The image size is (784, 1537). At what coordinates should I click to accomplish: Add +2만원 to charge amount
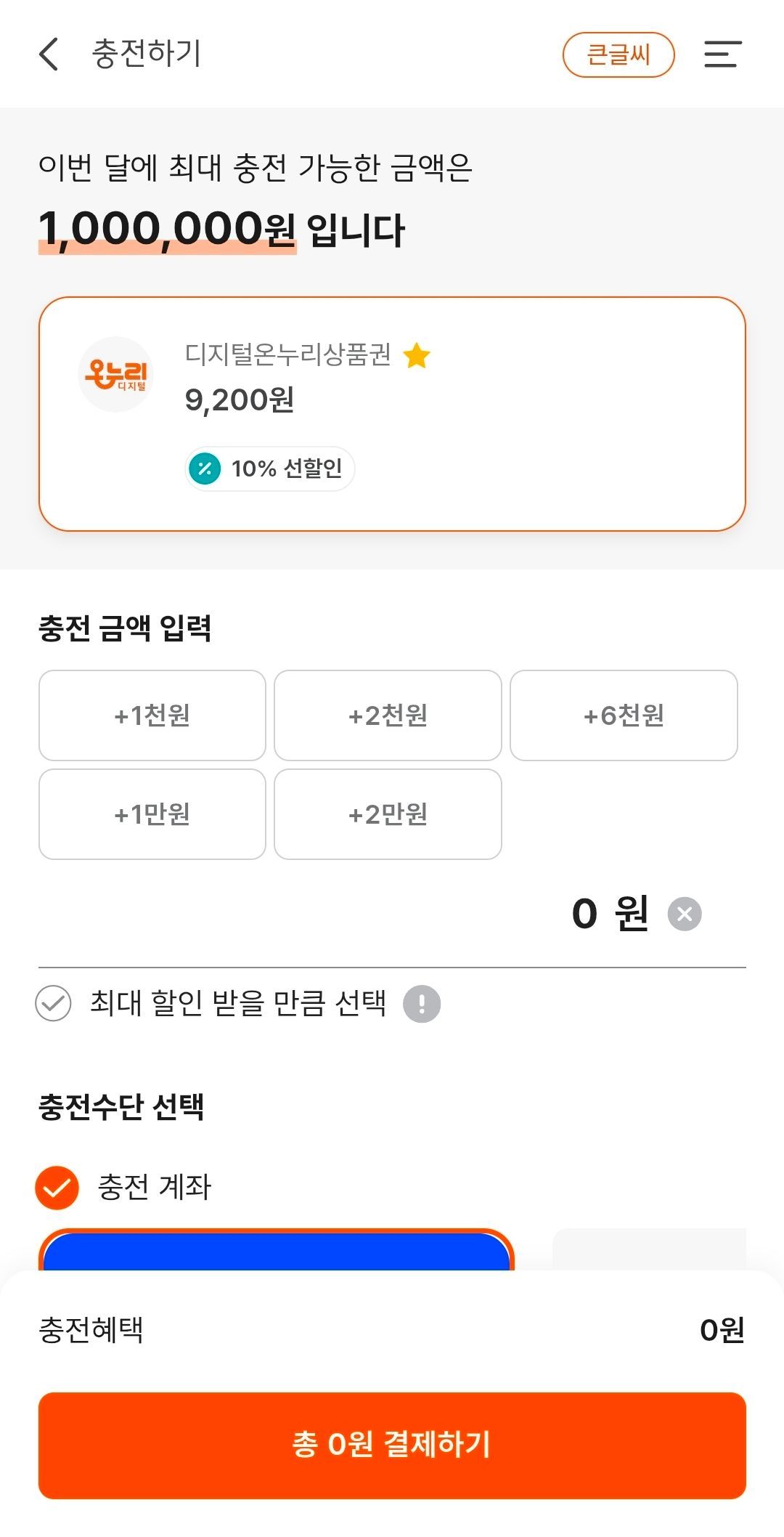388,814
